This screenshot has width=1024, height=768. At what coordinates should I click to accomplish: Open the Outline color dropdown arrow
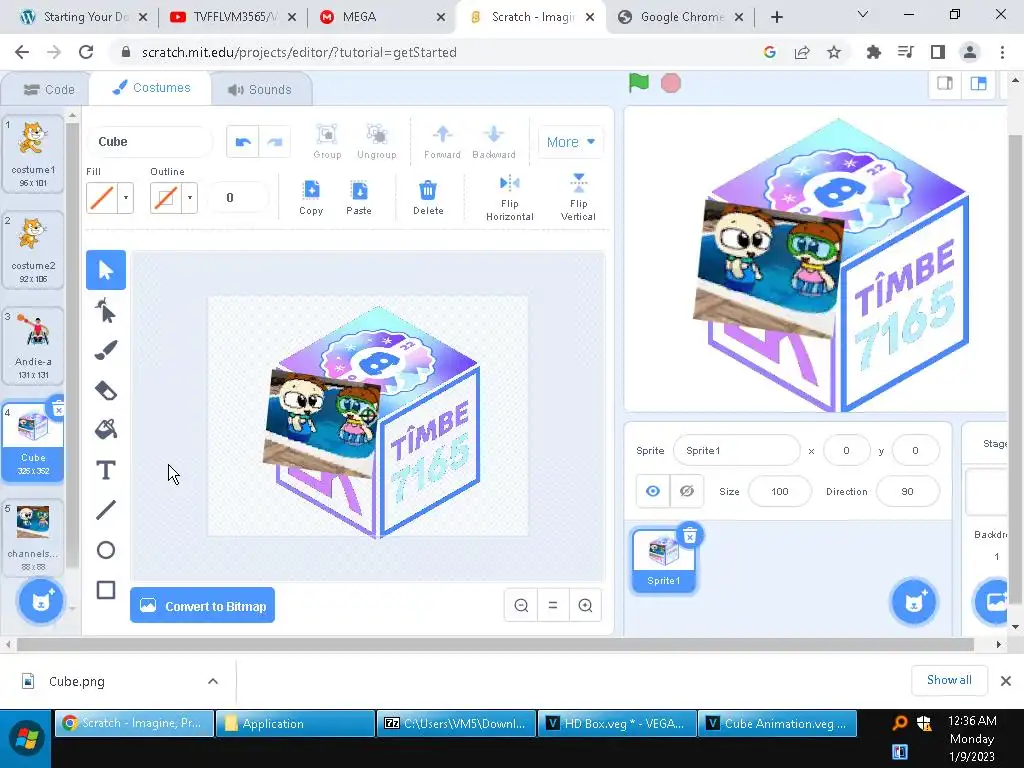(189, 197)
